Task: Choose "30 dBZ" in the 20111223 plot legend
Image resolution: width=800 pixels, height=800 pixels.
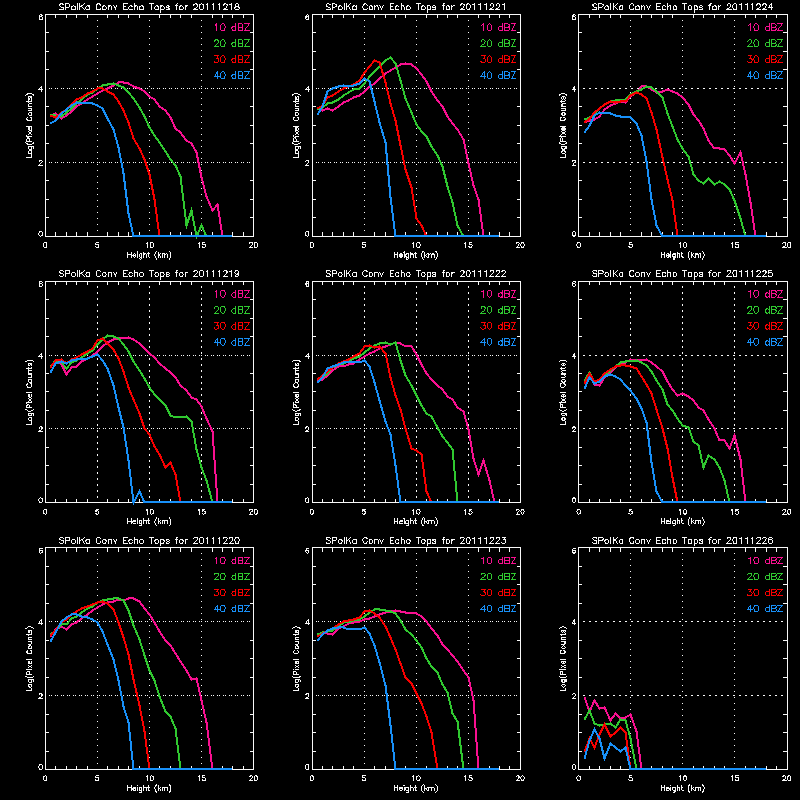Action: pos(498,593)
